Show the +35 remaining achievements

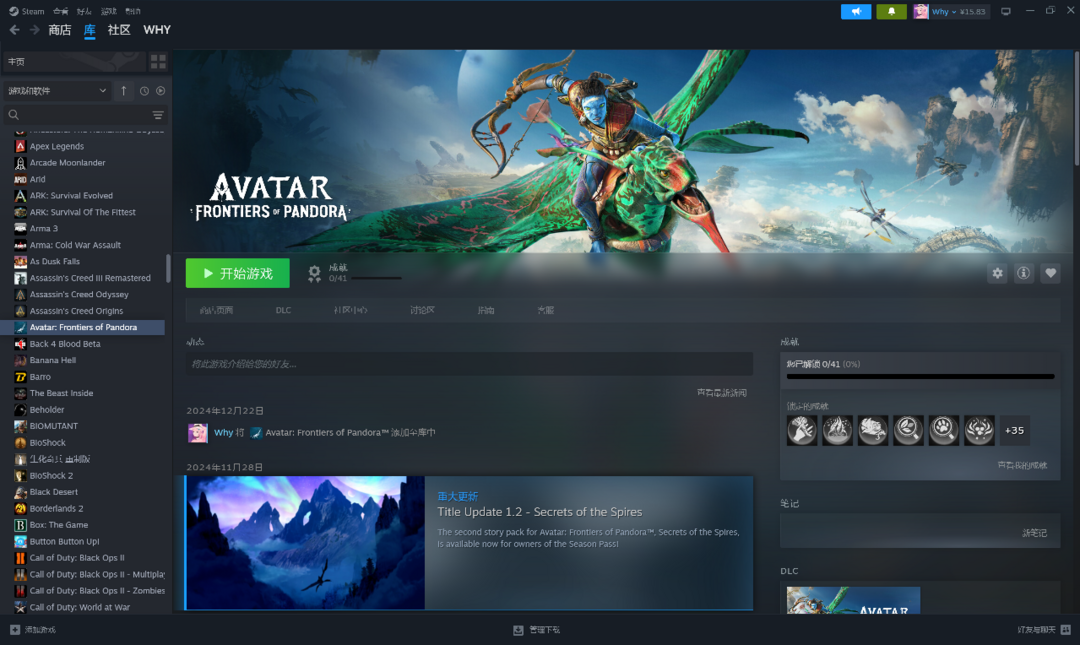click(1015, 431)
